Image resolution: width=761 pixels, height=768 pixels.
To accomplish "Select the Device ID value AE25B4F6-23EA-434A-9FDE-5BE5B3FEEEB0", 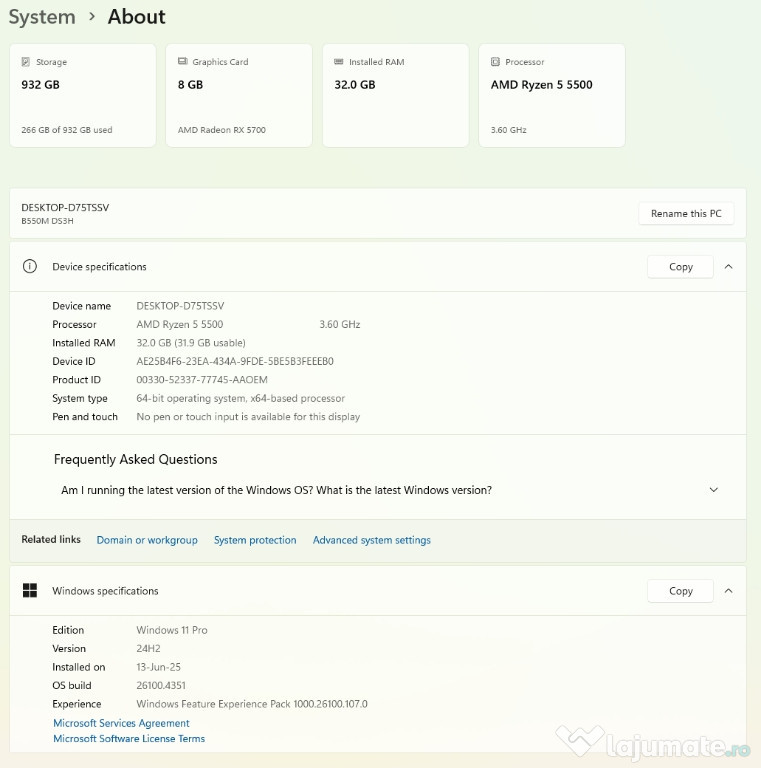I will (x=235, y=361).
